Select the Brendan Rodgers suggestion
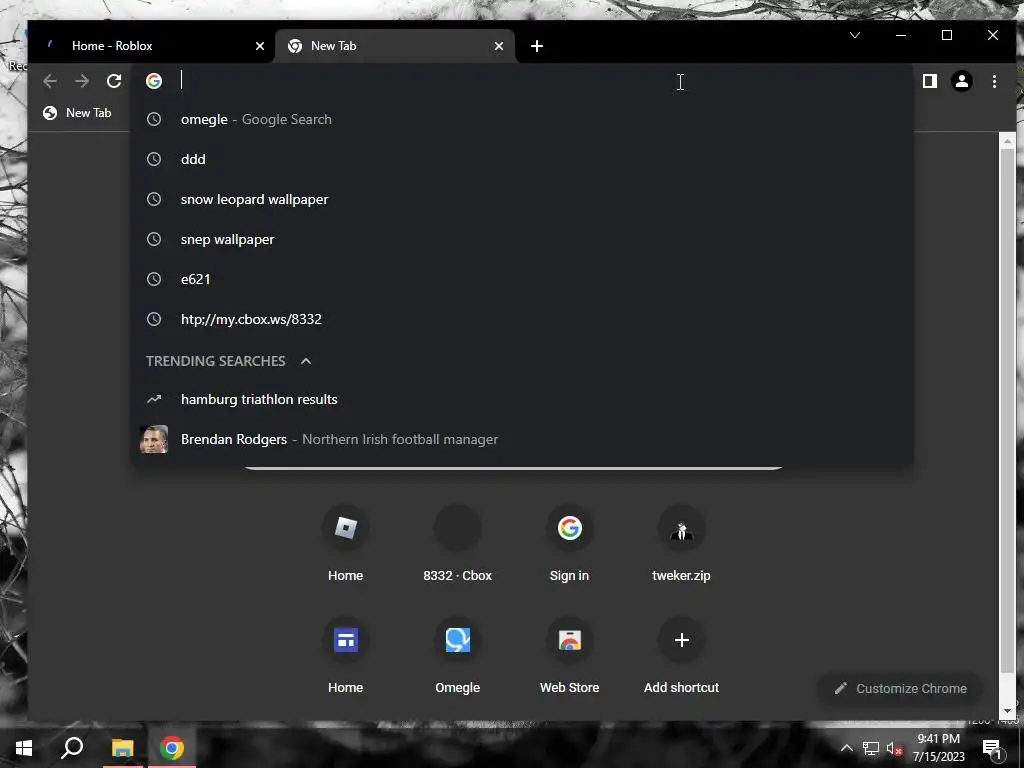Screen dimensions: 1024x768 coord(522,439)
